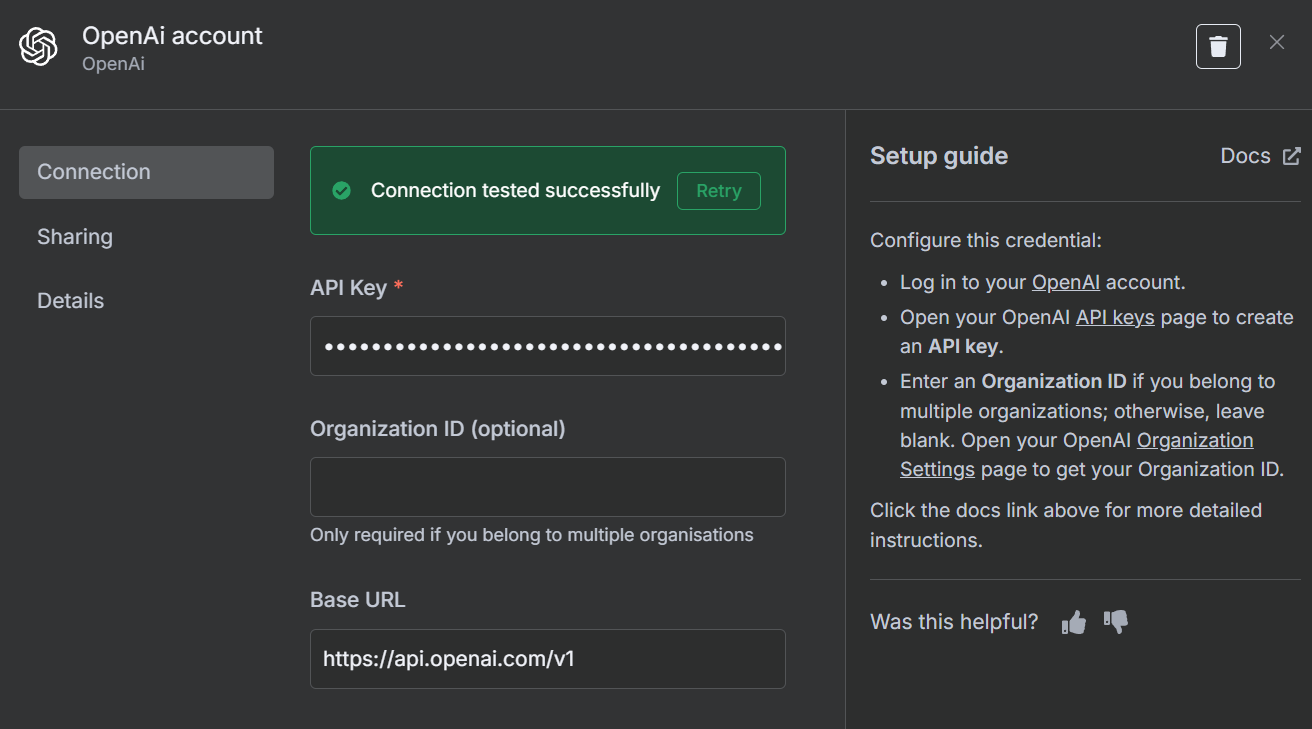Open the Organization Settings link

point(1194,441)
